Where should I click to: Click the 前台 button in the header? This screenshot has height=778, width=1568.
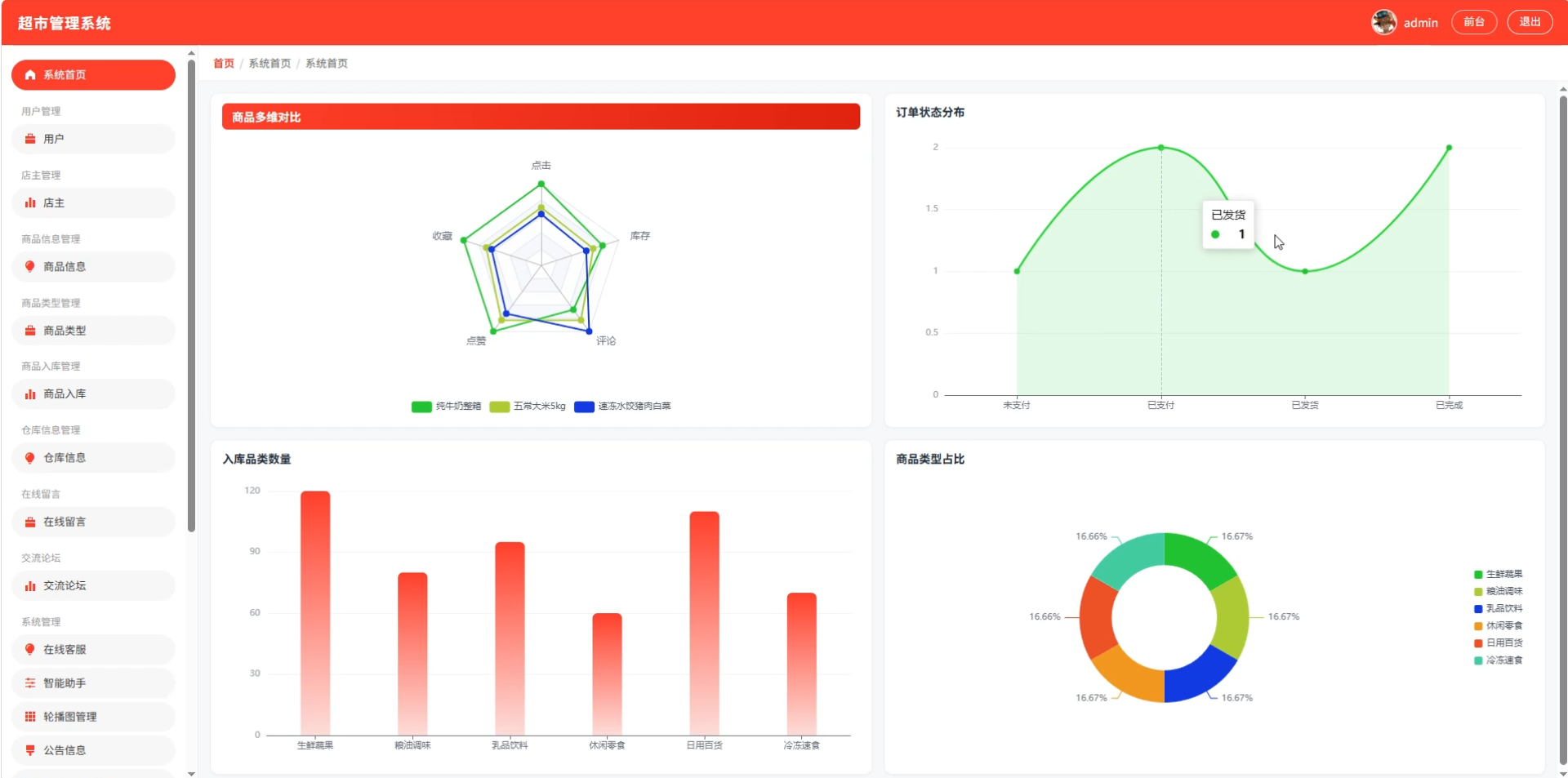[x=1474, y=22]
